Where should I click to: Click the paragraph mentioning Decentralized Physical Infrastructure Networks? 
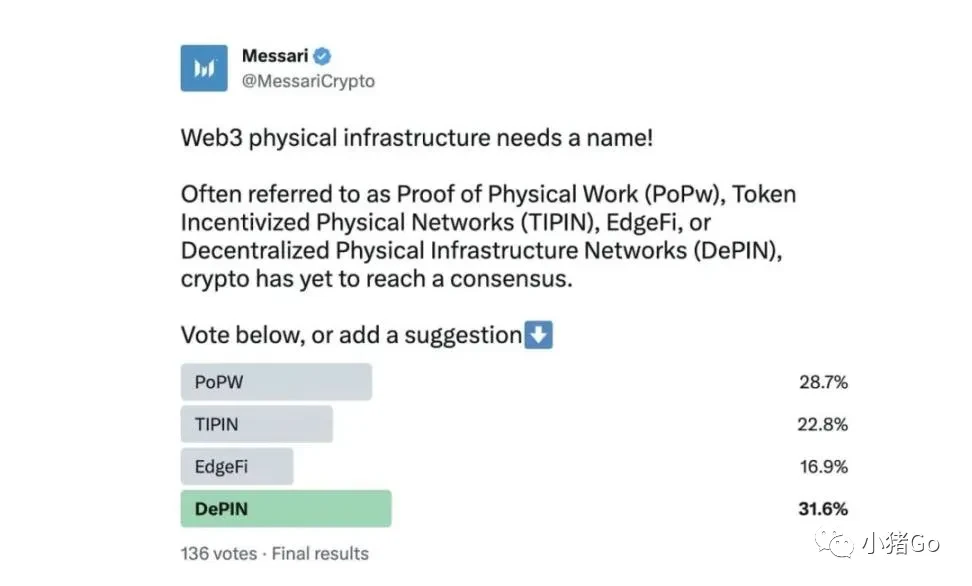coord(480,236)
